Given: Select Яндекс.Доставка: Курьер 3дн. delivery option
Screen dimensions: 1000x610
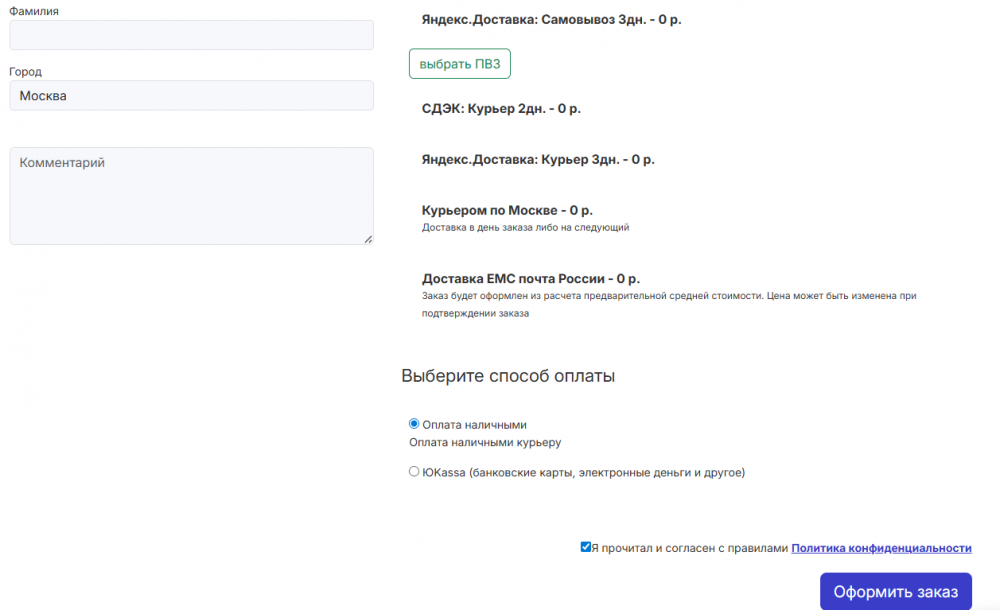Looking at the screenshot, I should 538,159.
